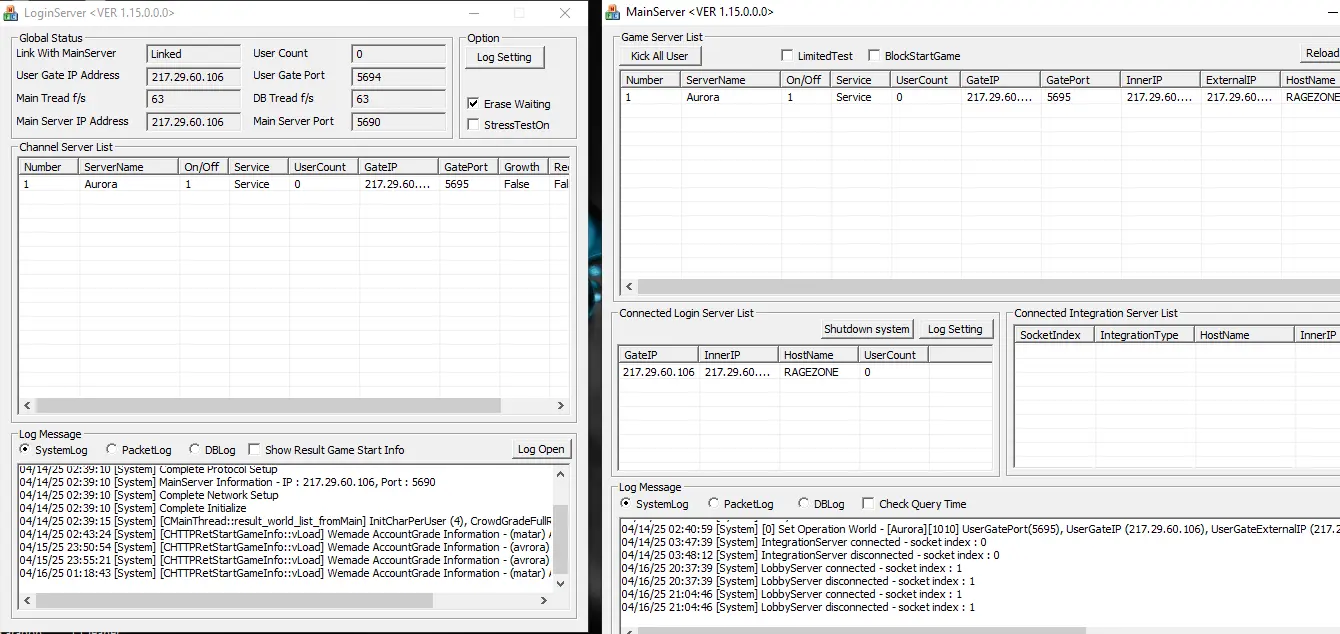
Task: Choose SystemLog radio in MainServer window
Action: click(626, 504)
